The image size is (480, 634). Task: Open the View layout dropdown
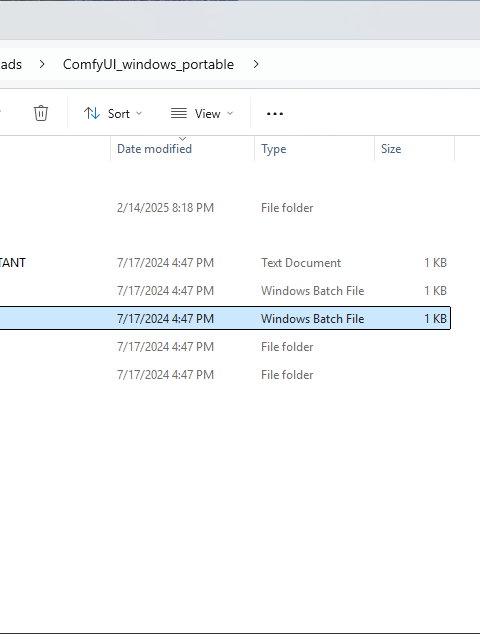point(202,114)
